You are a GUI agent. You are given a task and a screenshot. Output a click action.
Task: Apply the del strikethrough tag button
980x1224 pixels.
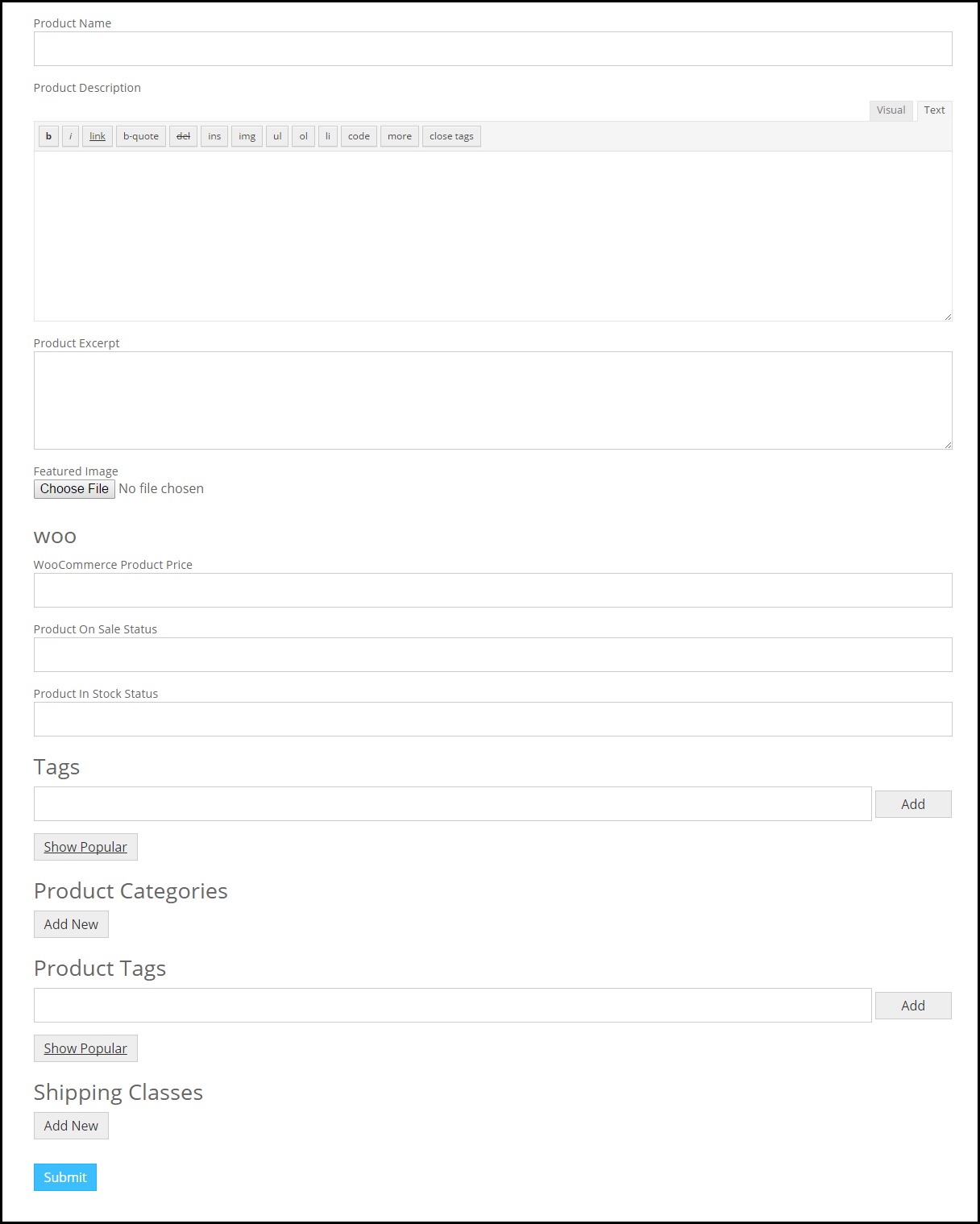[x=183, y=136]
